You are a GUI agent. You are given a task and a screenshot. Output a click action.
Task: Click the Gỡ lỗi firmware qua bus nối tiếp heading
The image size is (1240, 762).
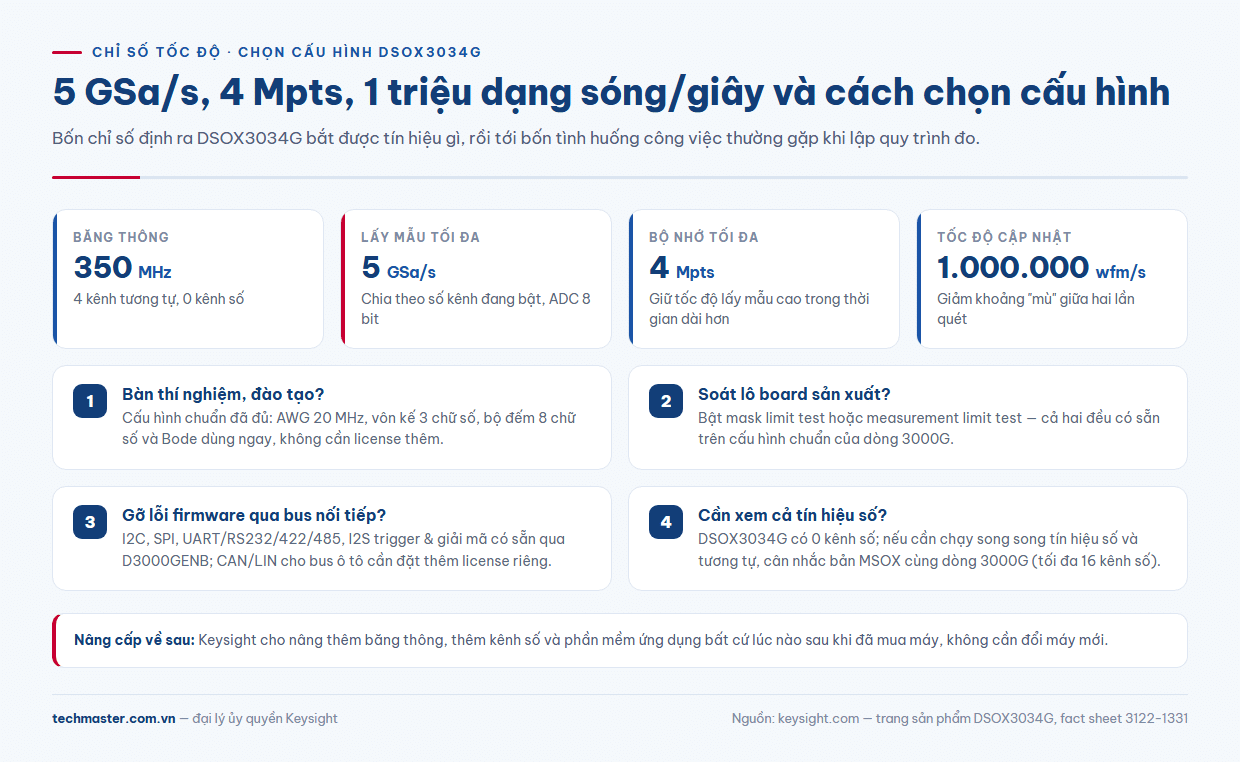pyautogui.click(x=254, y=515)
